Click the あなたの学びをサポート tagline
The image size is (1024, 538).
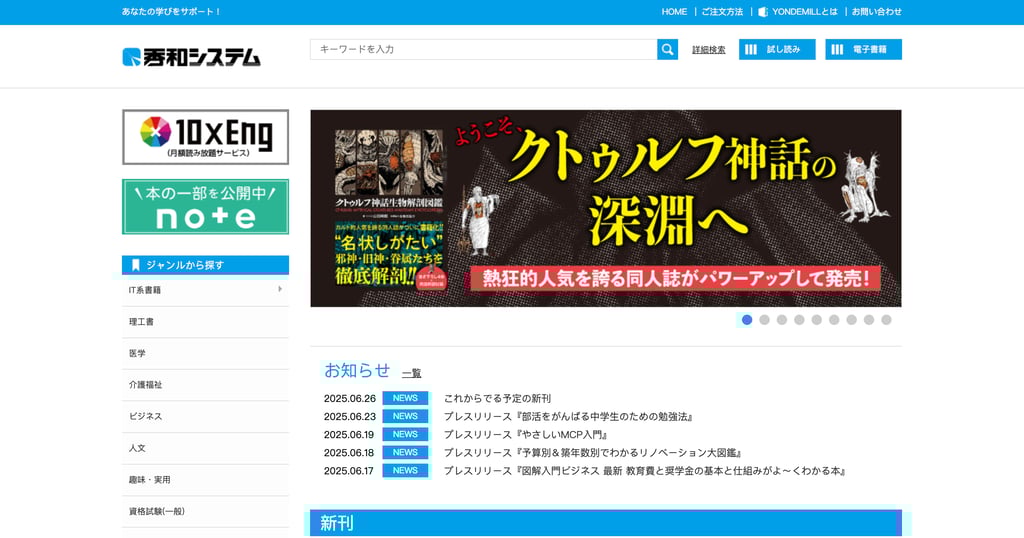point(171,12)
